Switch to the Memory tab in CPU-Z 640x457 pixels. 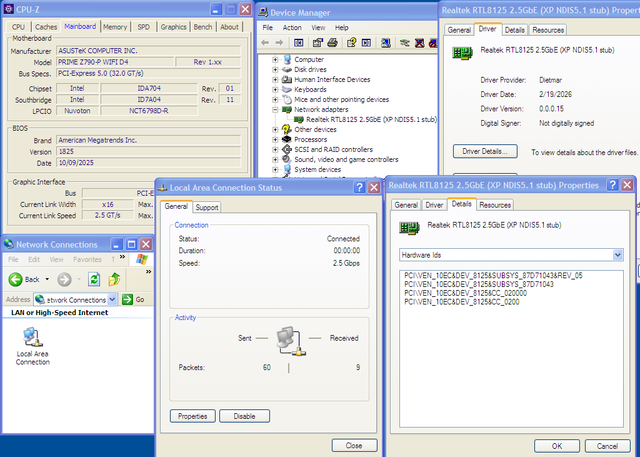[x=115, y=27]
